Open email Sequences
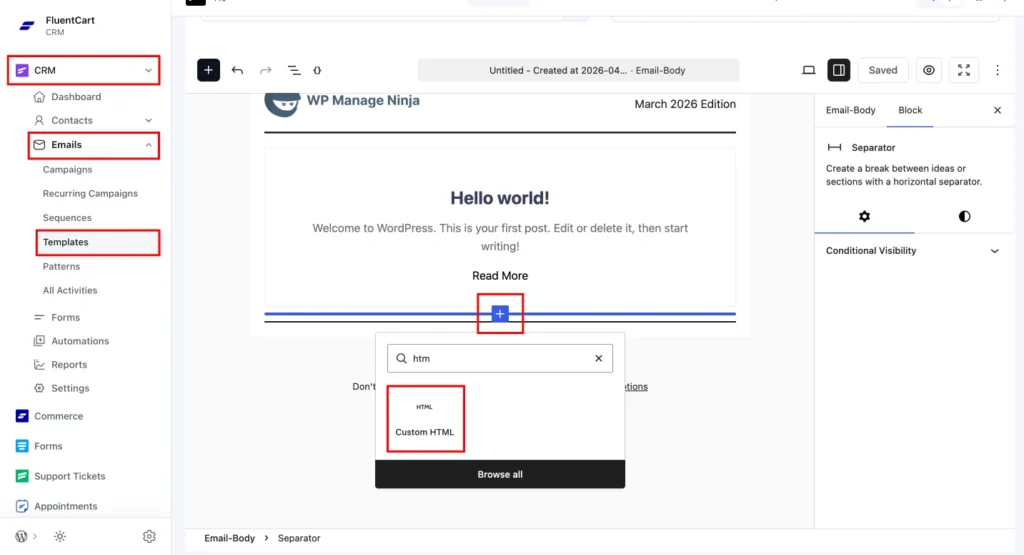The height and width of the screenshot is (555, 1024). coord(67,217)
